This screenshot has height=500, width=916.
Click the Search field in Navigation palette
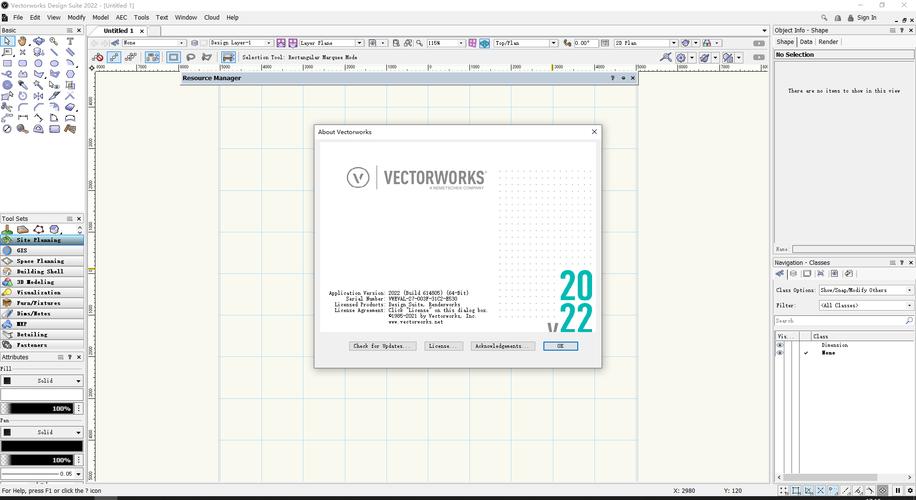[x=844, y=321]
